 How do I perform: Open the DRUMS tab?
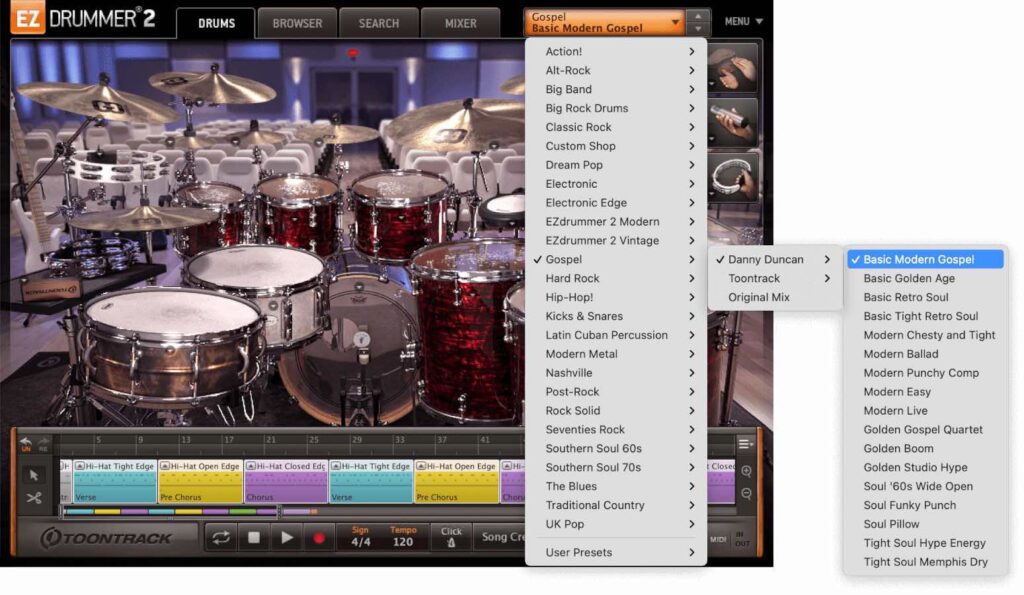click(216, 24)
